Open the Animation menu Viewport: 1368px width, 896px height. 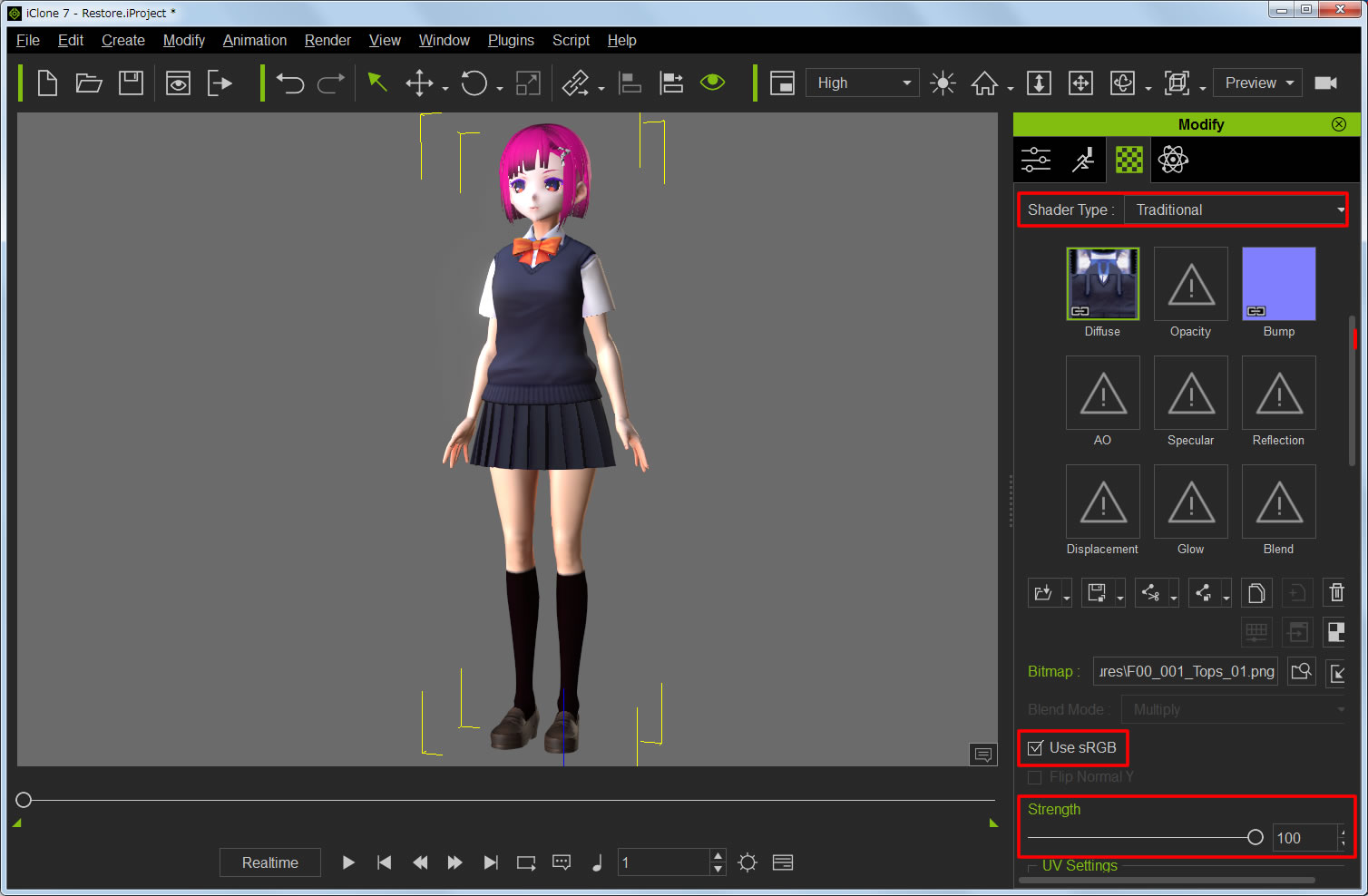click(255, 40)
